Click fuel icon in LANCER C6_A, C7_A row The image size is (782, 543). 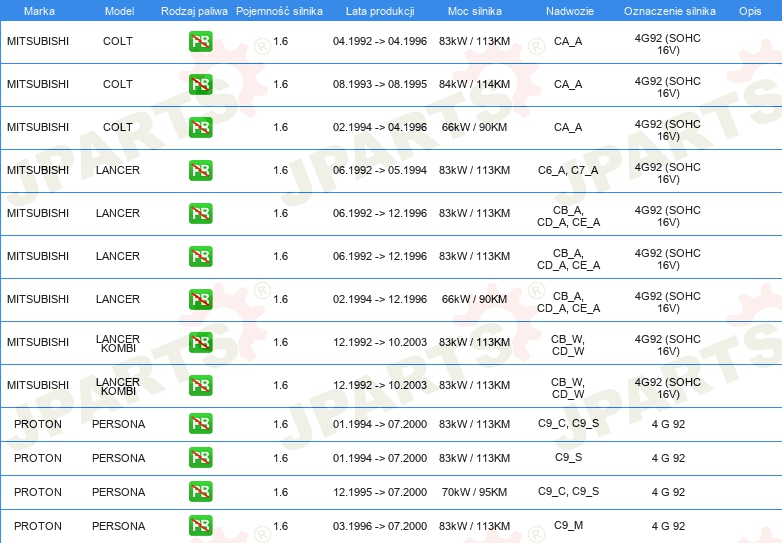pos(200,170)
